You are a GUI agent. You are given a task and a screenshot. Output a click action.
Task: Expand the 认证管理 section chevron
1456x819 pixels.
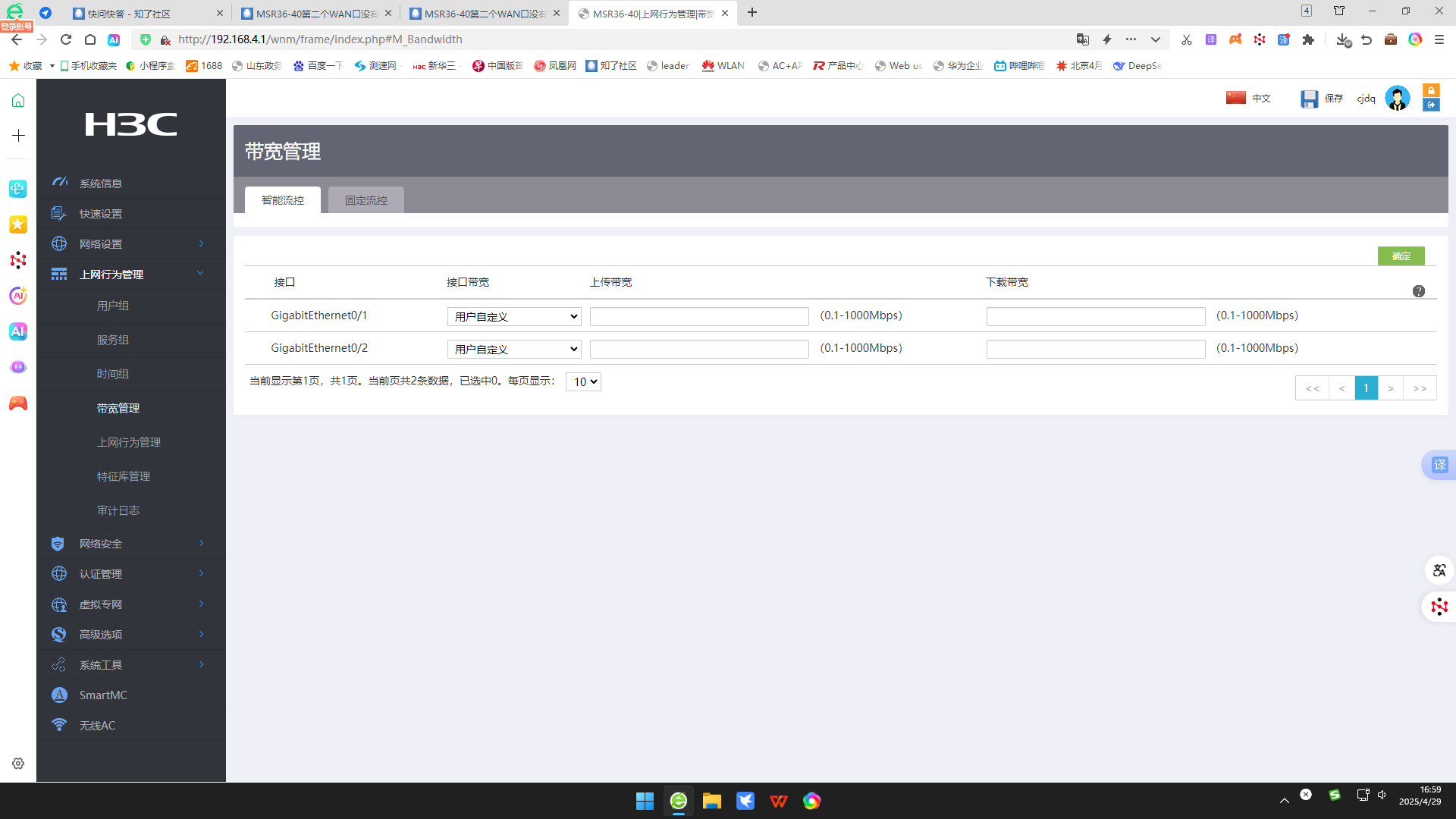(x=201, y=573)
